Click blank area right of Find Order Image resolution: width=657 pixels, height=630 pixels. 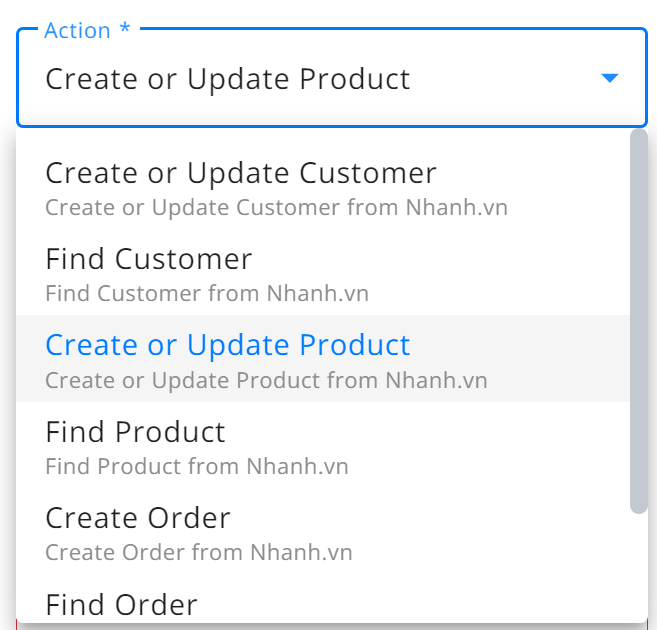411,603
